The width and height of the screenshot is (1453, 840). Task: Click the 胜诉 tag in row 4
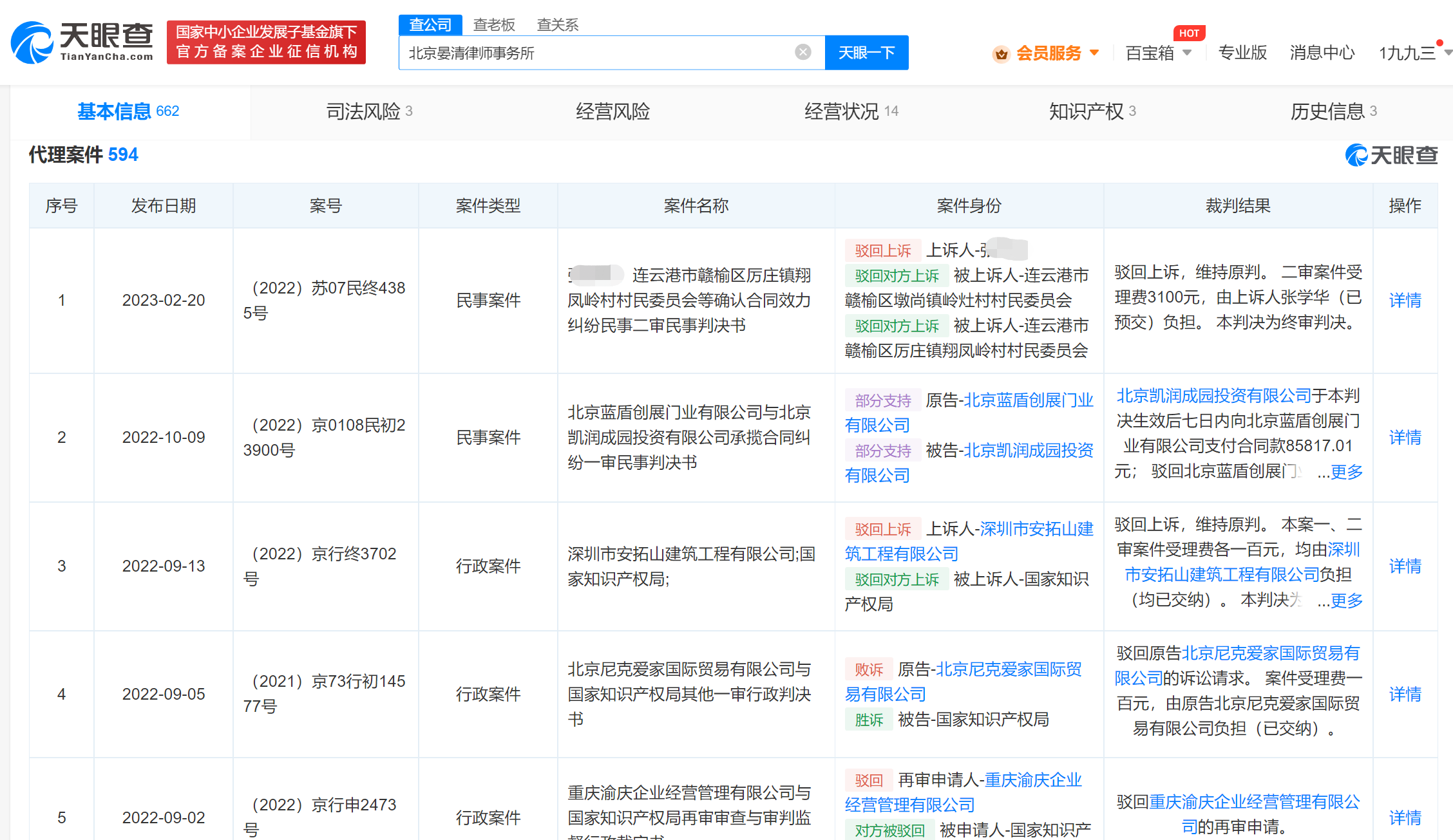[x=869, y=720]
